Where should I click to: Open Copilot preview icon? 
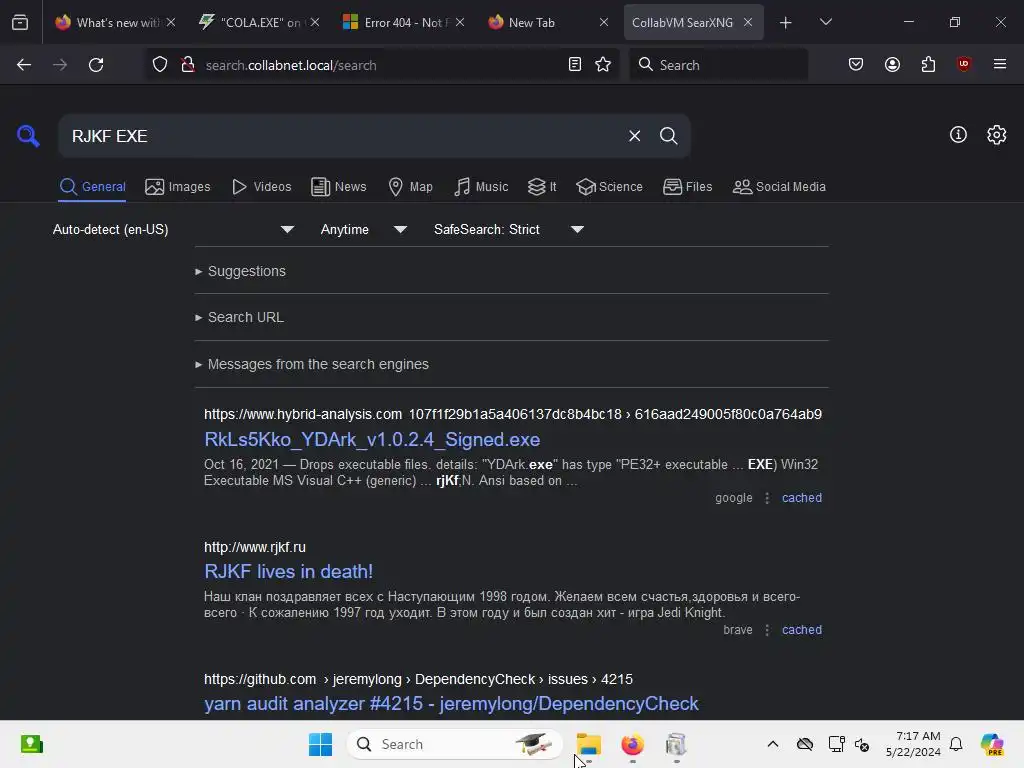(x=992, y=744)
